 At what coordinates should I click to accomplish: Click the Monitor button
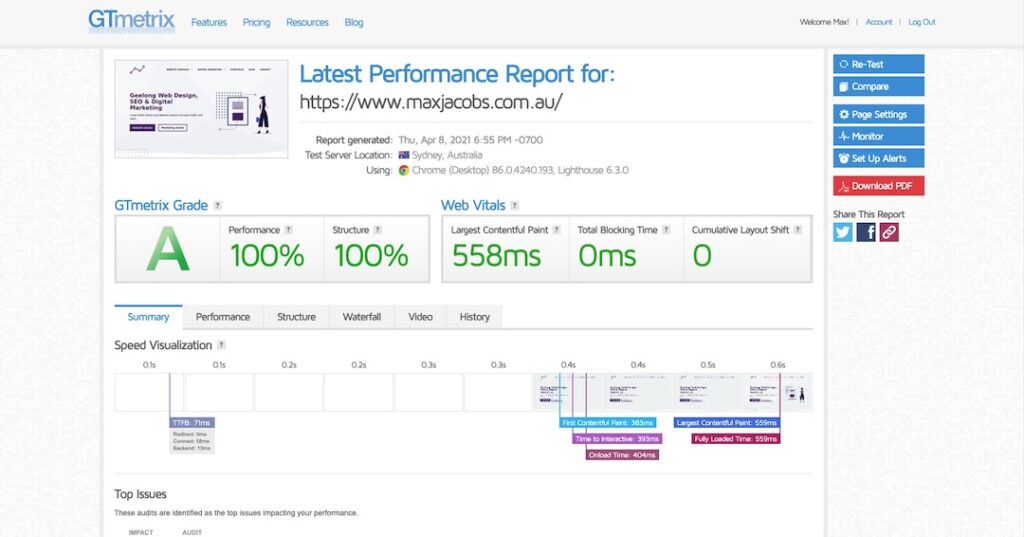(878, 136)
